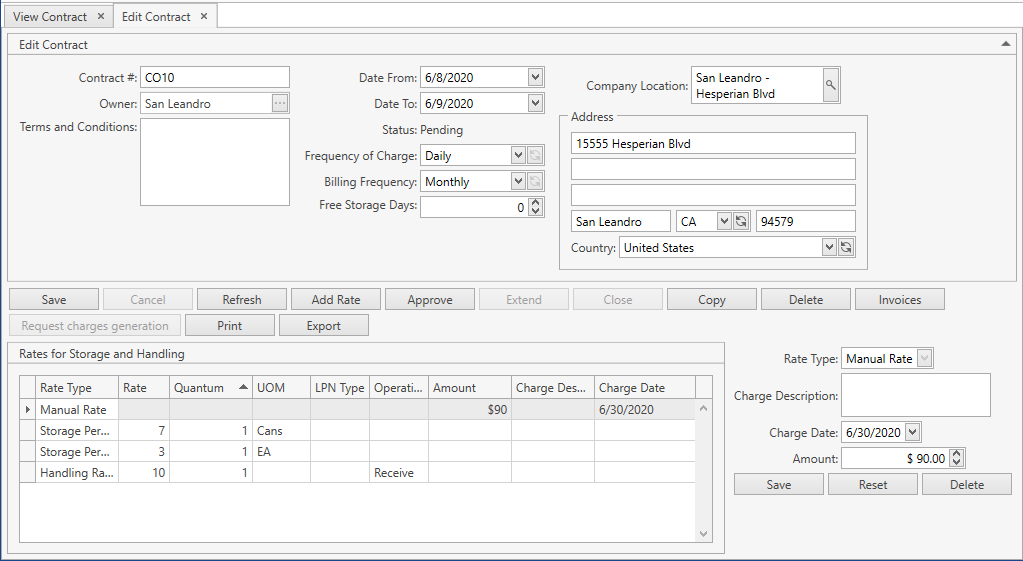1023x561 pixels.
Task: Click the refresh icon beside Country field
Action: pyautogui.click(x=846, y=247)
